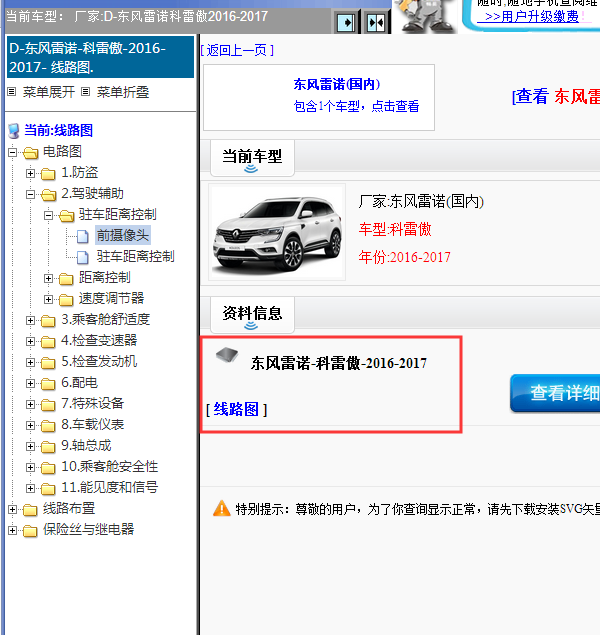The image size is (600, 635).
Task: Click folder icon next to 5.检查发动机
Action: [48, 363]
